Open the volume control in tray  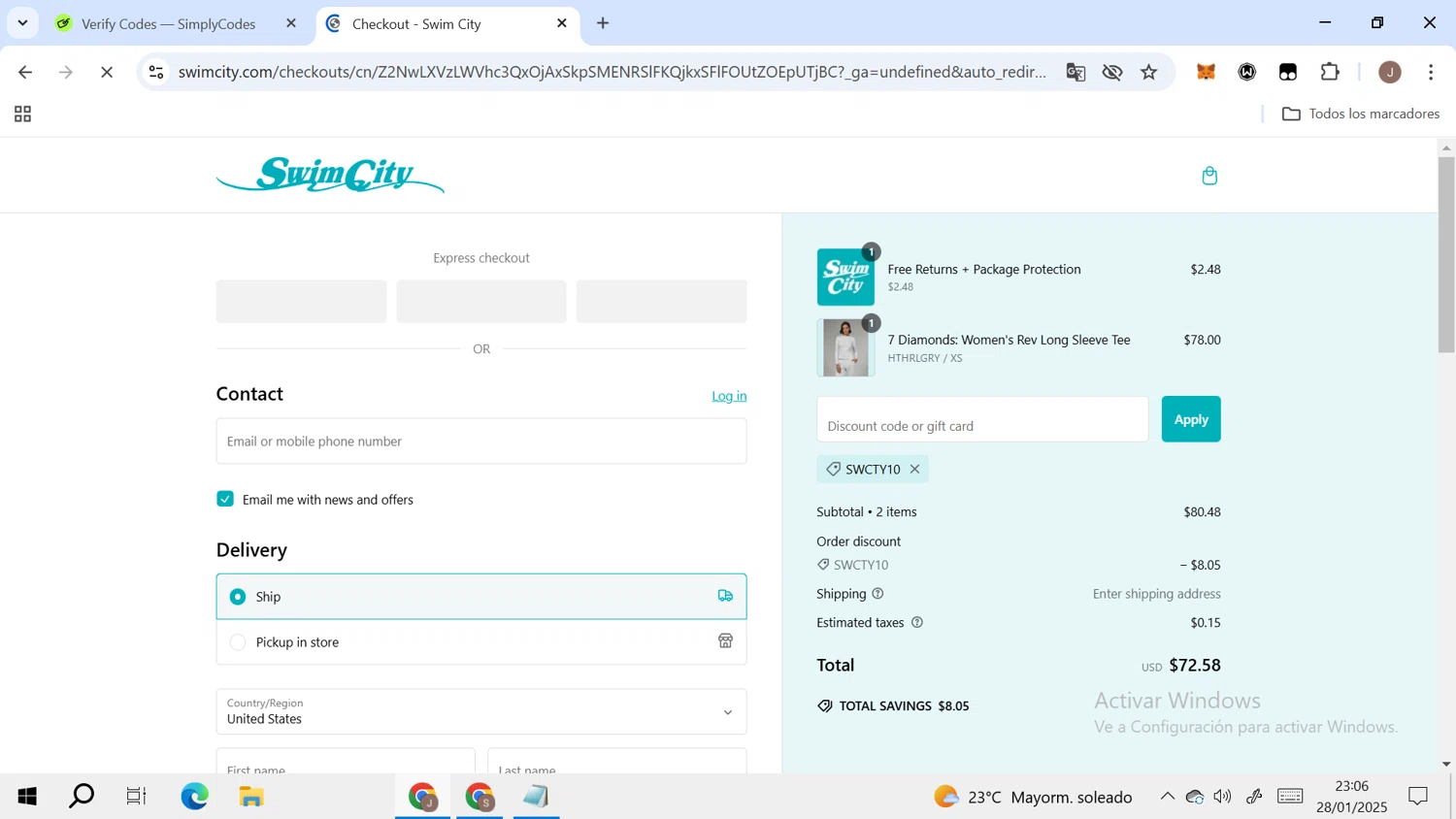point(1223,797)
